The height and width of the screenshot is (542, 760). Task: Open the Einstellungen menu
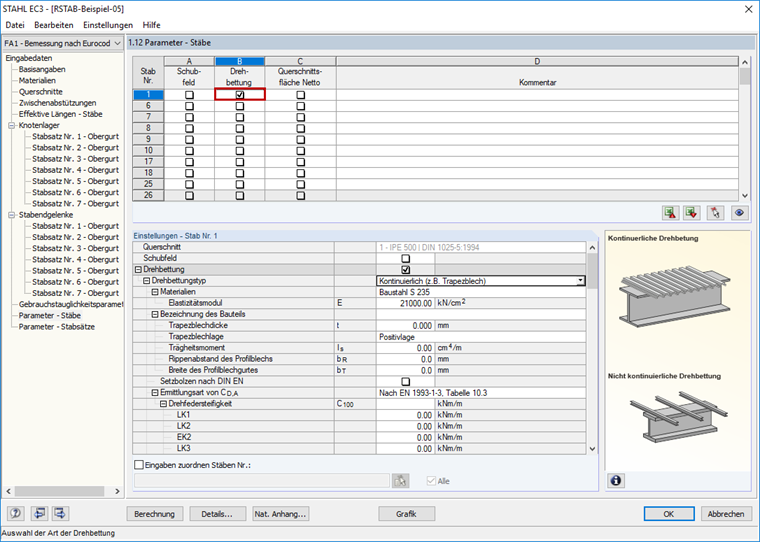(108, 25)
